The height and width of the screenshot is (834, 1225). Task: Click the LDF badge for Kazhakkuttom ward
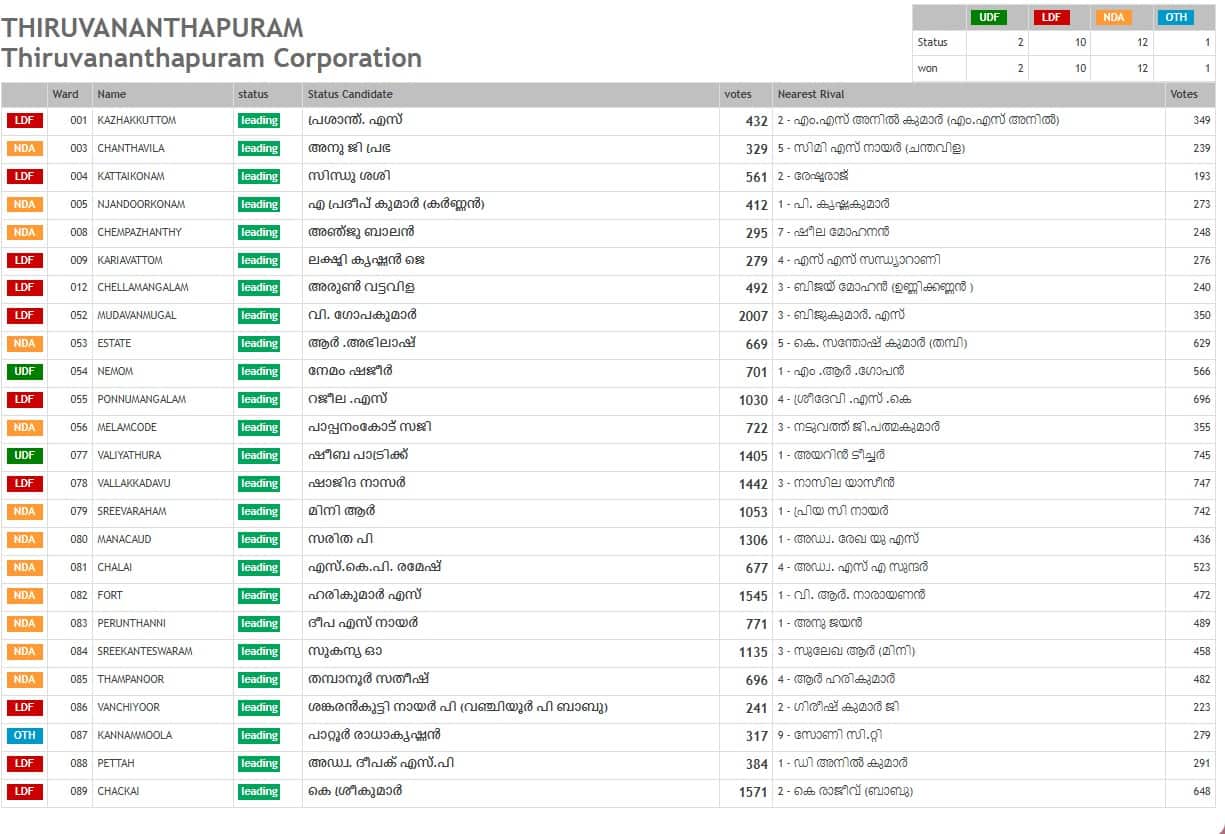point(24,120)
